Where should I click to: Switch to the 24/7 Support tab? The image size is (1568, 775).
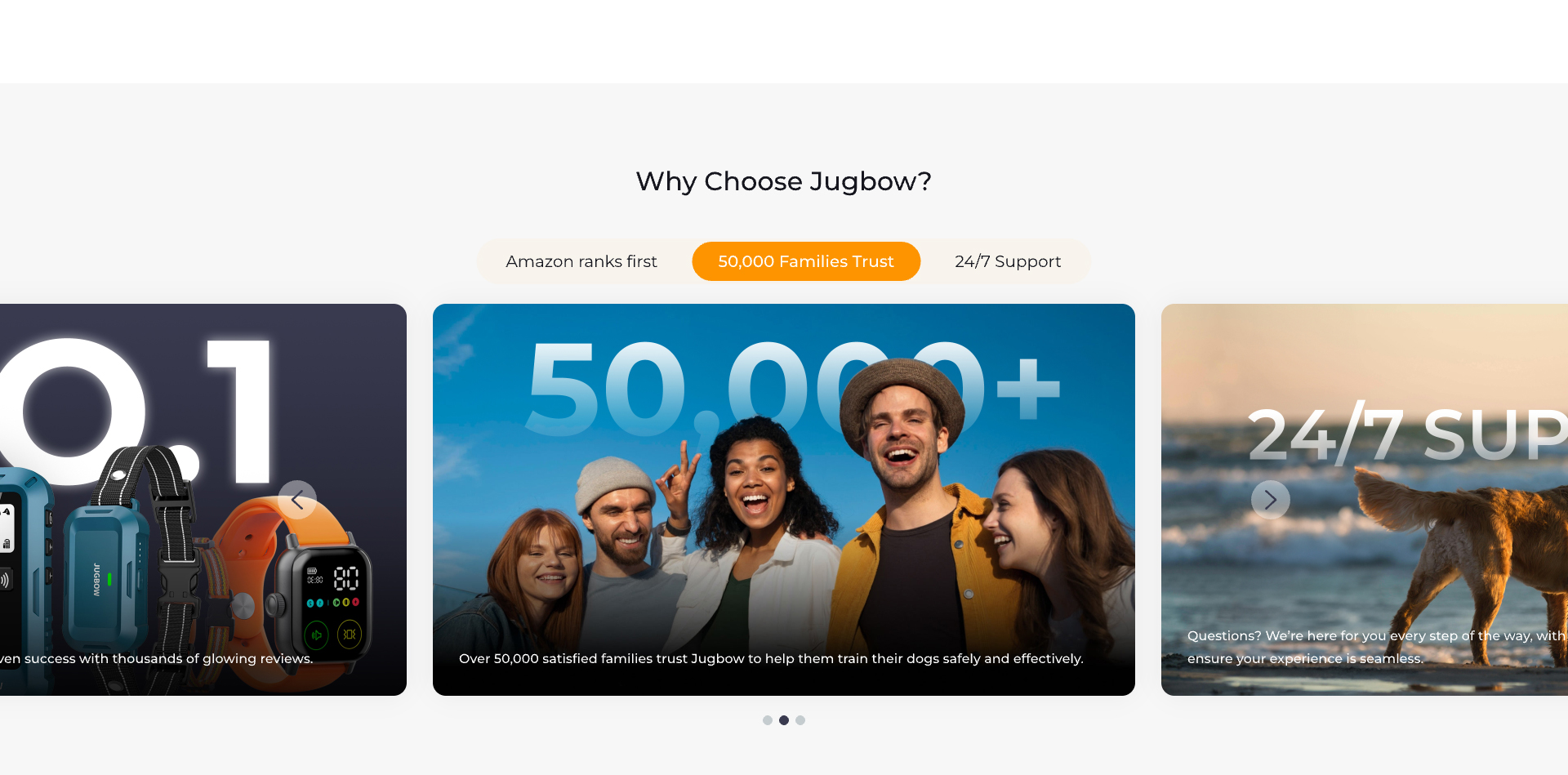click(1008, 261)
